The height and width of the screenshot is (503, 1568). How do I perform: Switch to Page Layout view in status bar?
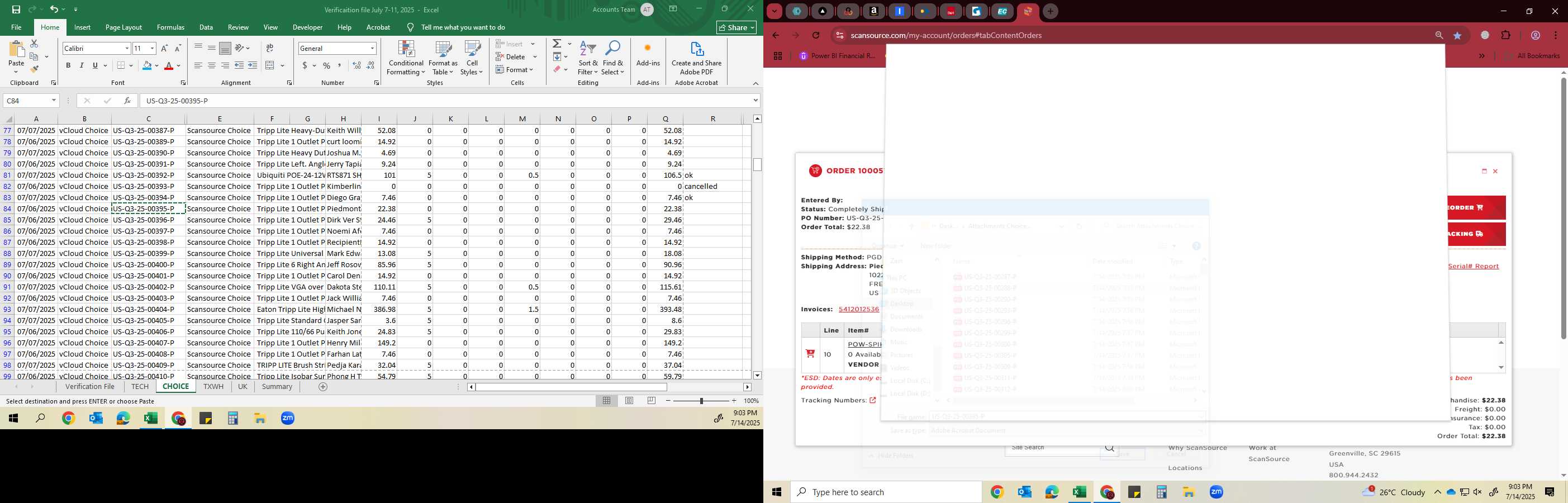point(629,401)
